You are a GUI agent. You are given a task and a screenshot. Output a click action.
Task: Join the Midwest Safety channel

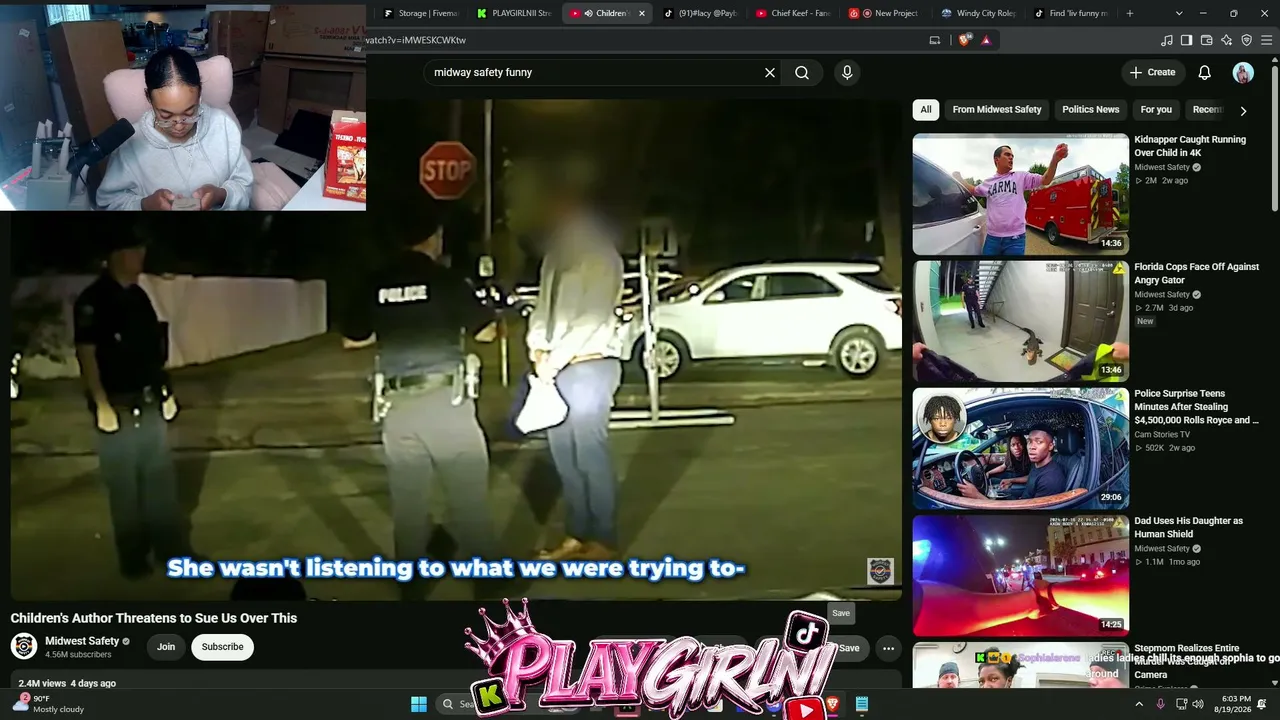[x=166, y=647]
